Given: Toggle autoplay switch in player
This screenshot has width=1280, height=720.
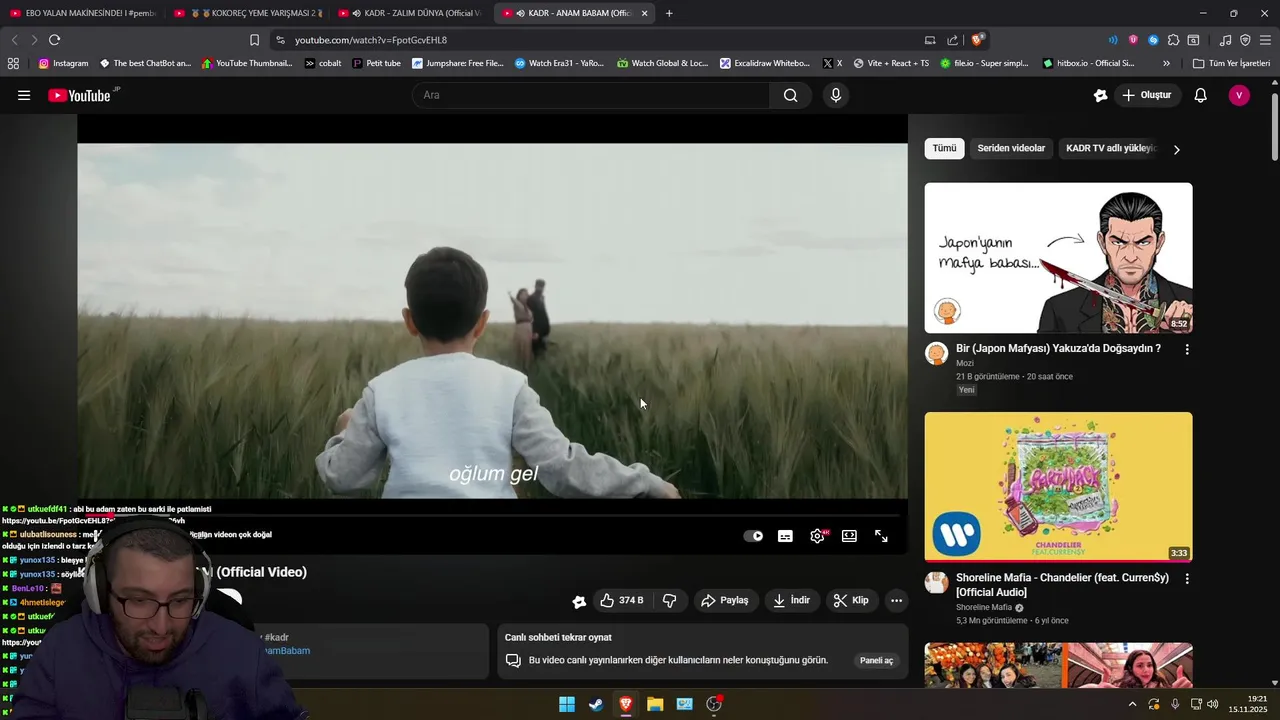Looking at the screenshot, I should coord(753,536).
